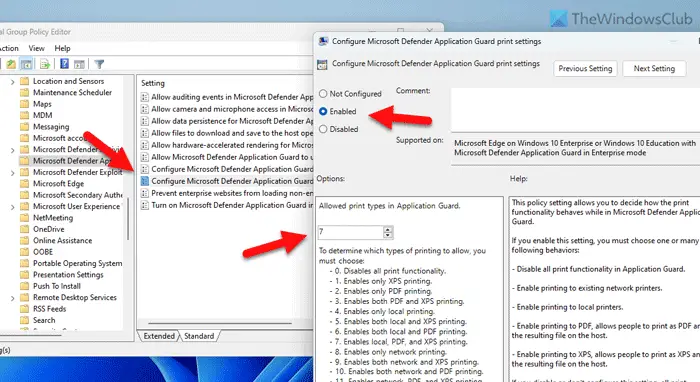Select the Microsoft Secondary Authe tree item
The height and width of the screenshot is (382, 700).
pos(78,195)
